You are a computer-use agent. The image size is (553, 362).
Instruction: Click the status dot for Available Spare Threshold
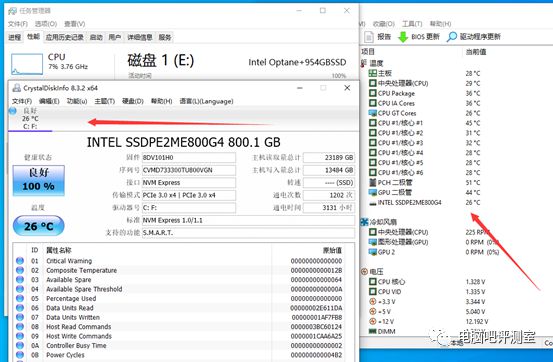[20, 289]
